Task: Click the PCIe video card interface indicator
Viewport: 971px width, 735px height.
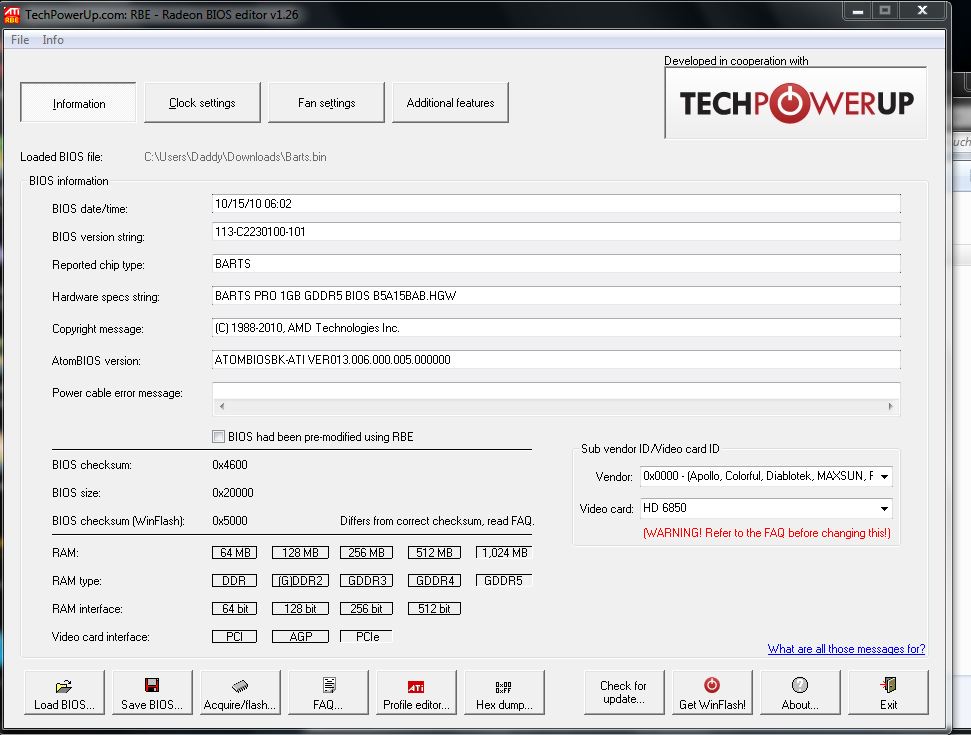Action: tap(367, 637)
